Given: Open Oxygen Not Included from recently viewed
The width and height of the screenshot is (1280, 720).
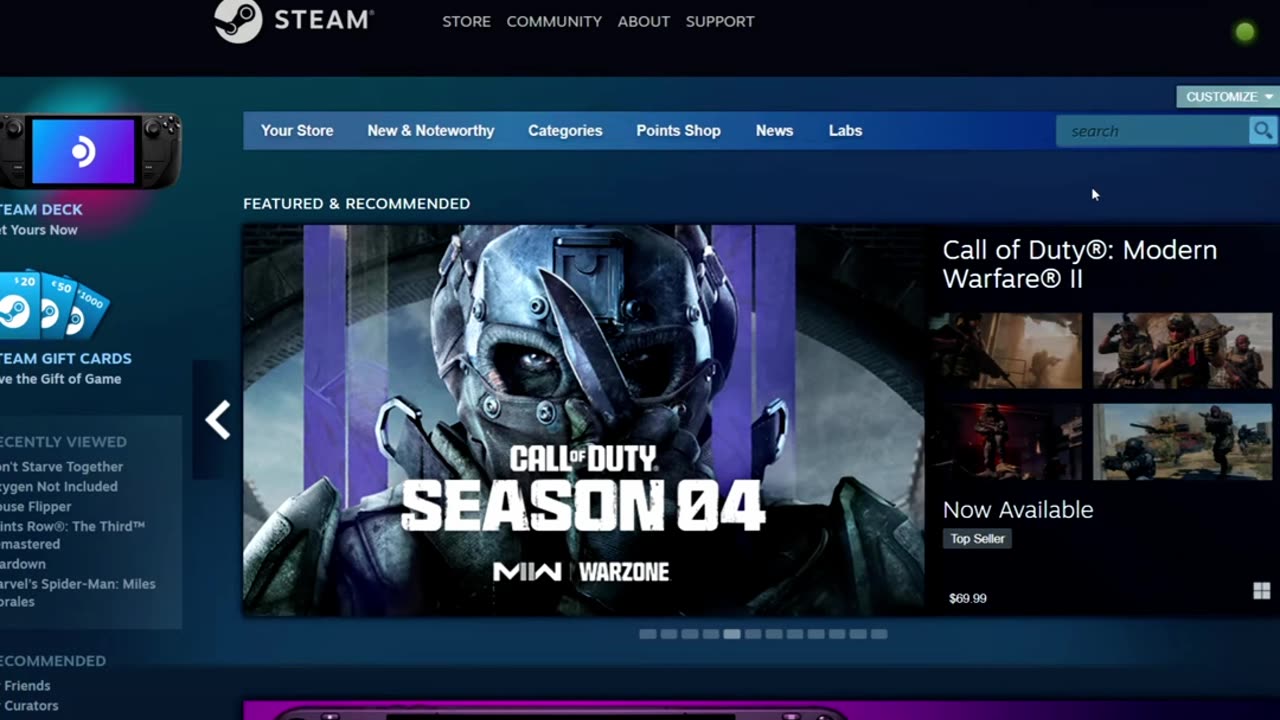Looking at the screenshot, I should pyautogui.click(x=58, y=487).
